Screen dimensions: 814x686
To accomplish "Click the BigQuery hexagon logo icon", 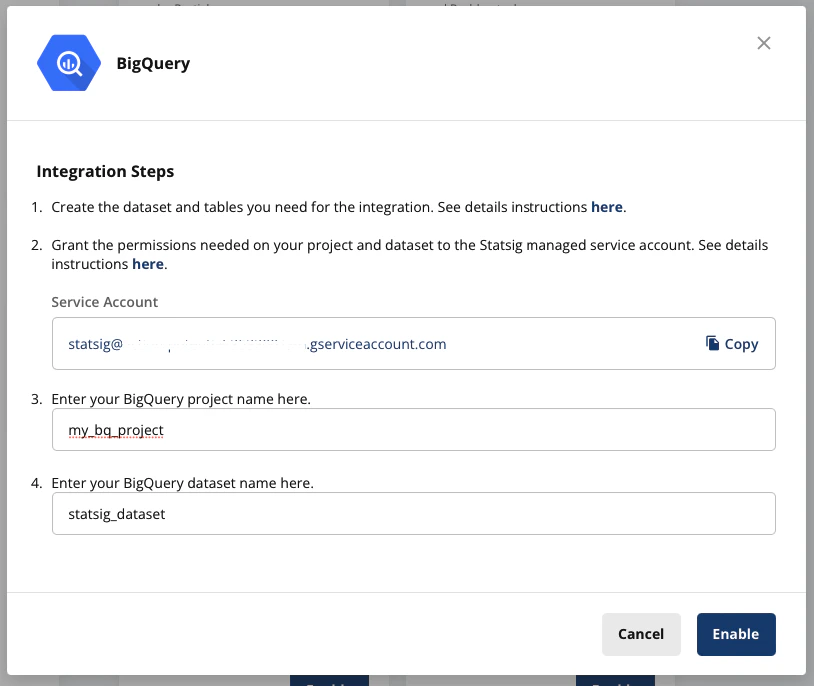I will click(x=69, y=63).
